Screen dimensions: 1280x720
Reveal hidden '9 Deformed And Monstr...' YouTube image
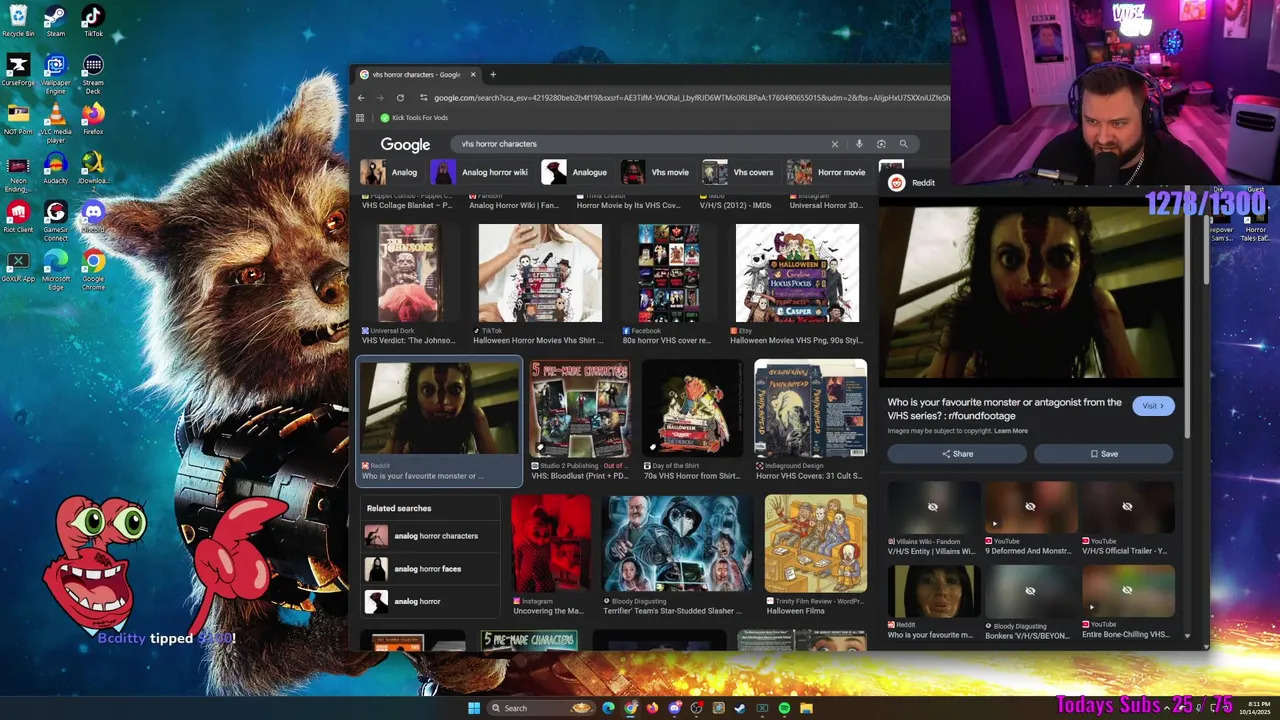(1030, 507)
